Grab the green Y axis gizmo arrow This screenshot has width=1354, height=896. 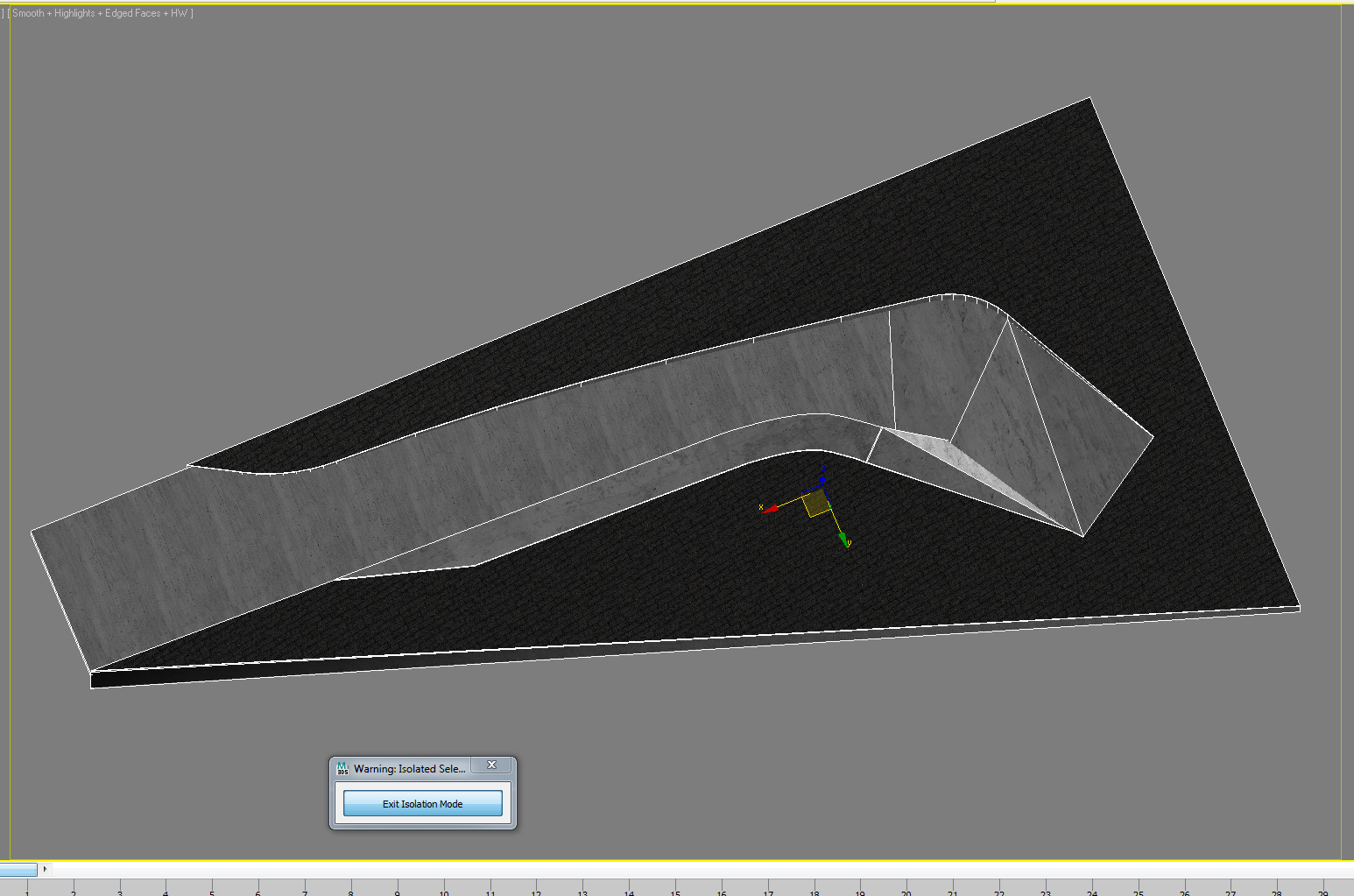(x=843, y=540)
